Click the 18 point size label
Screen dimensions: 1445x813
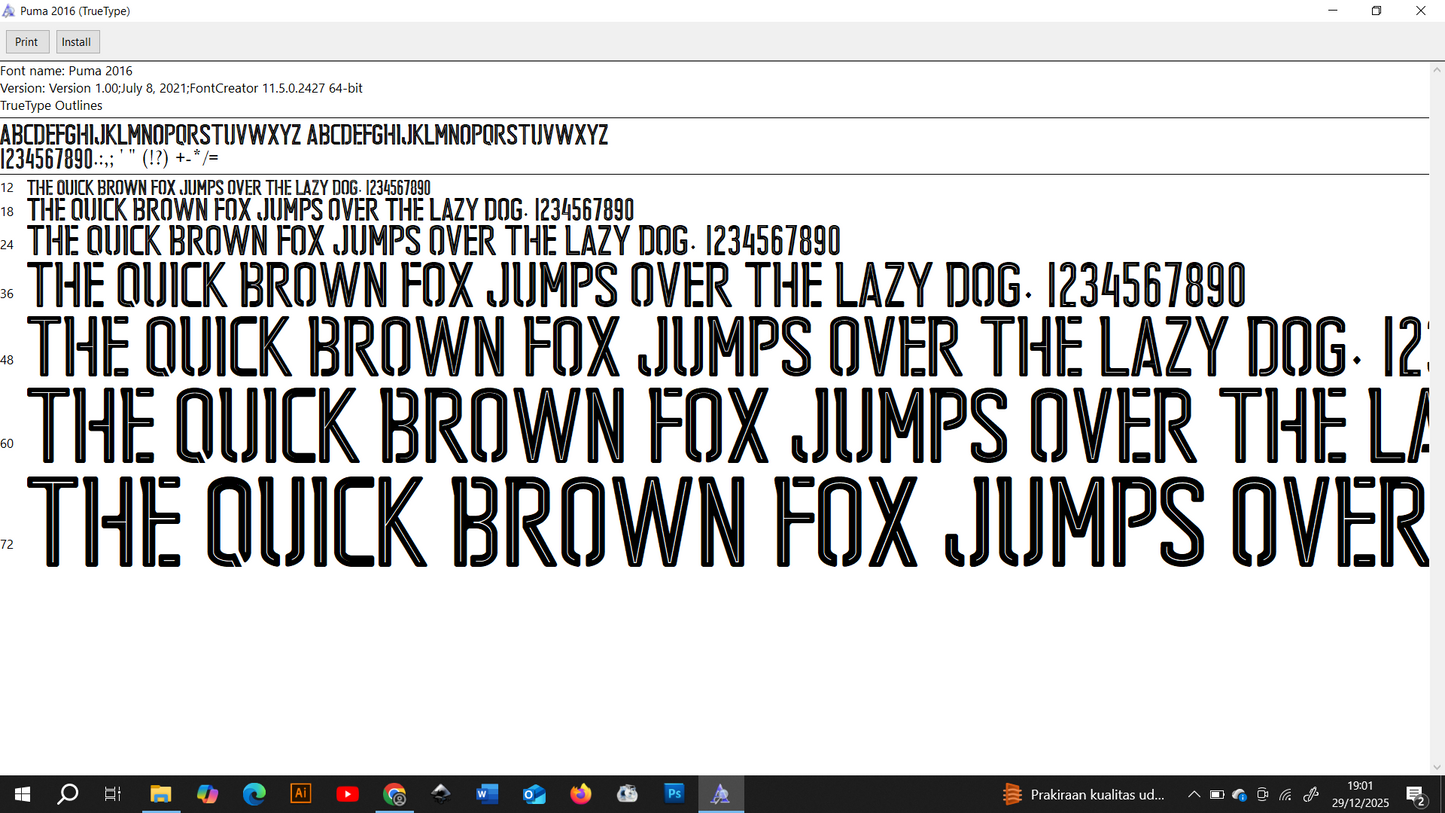click(x=7, y=212)
